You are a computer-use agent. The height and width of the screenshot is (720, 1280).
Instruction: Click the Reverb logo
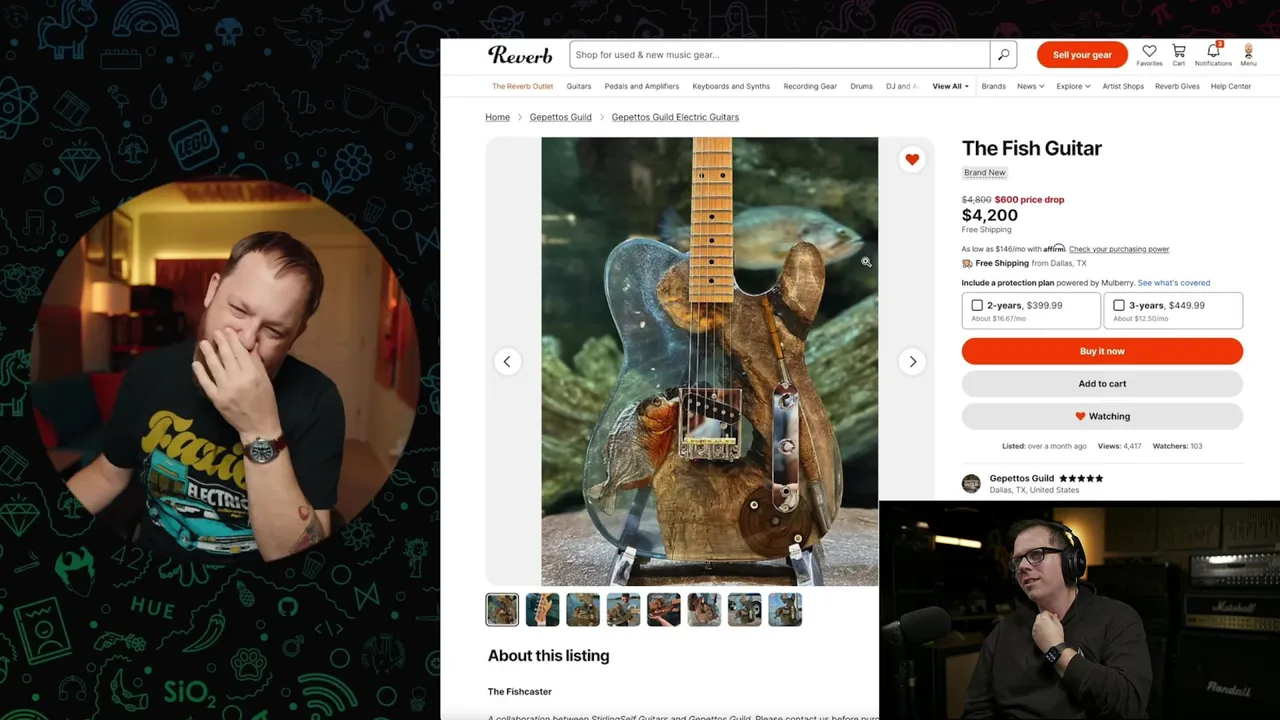pos(520,54)
